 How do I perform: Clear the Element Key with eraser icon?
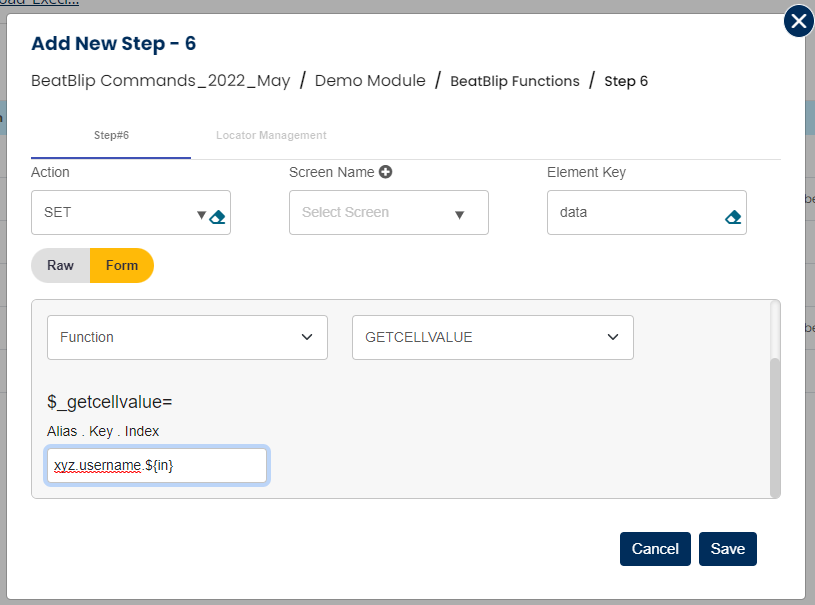(x=732, y=216)
